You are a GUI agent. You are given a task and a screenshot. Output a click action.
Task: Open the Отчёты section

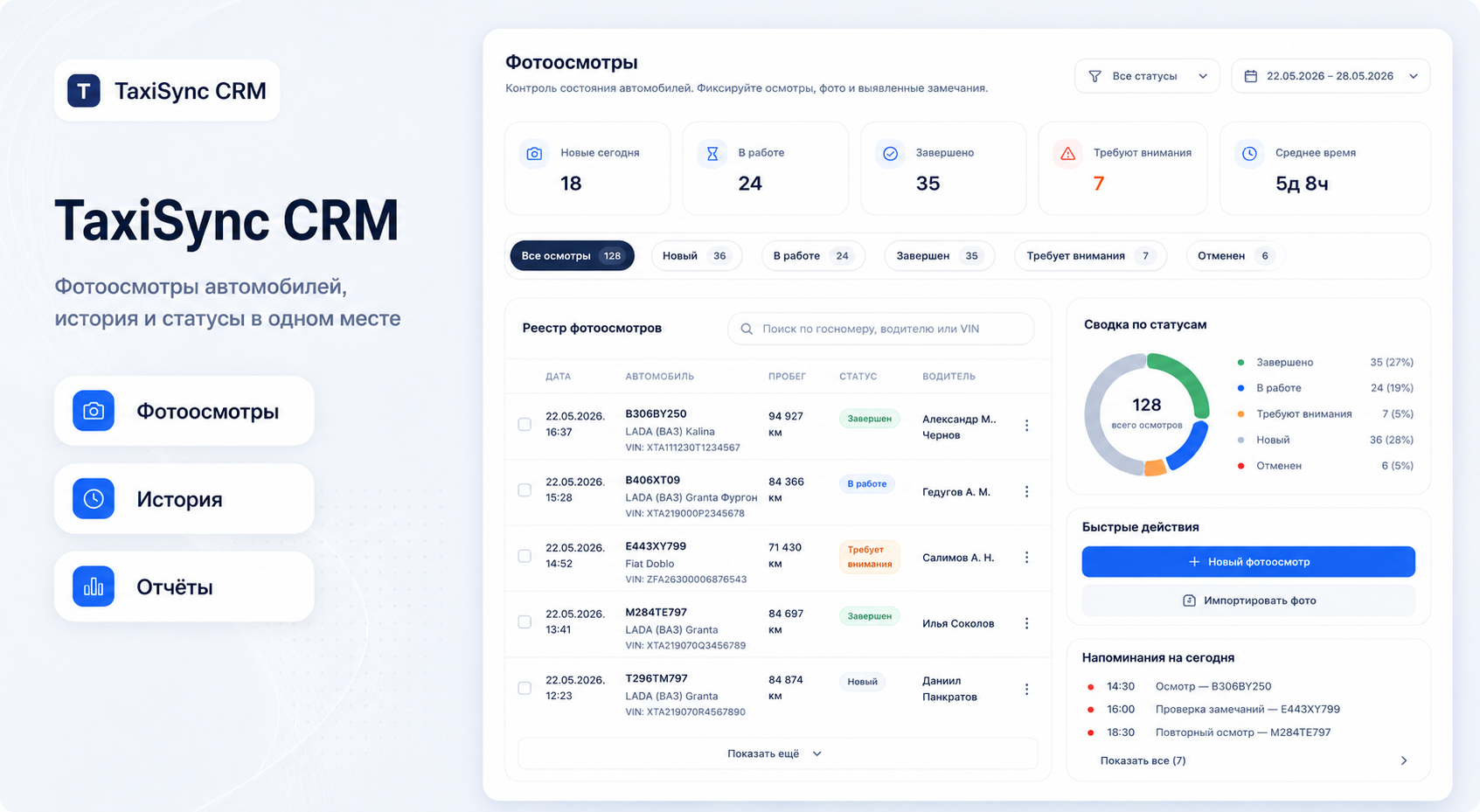184,586
